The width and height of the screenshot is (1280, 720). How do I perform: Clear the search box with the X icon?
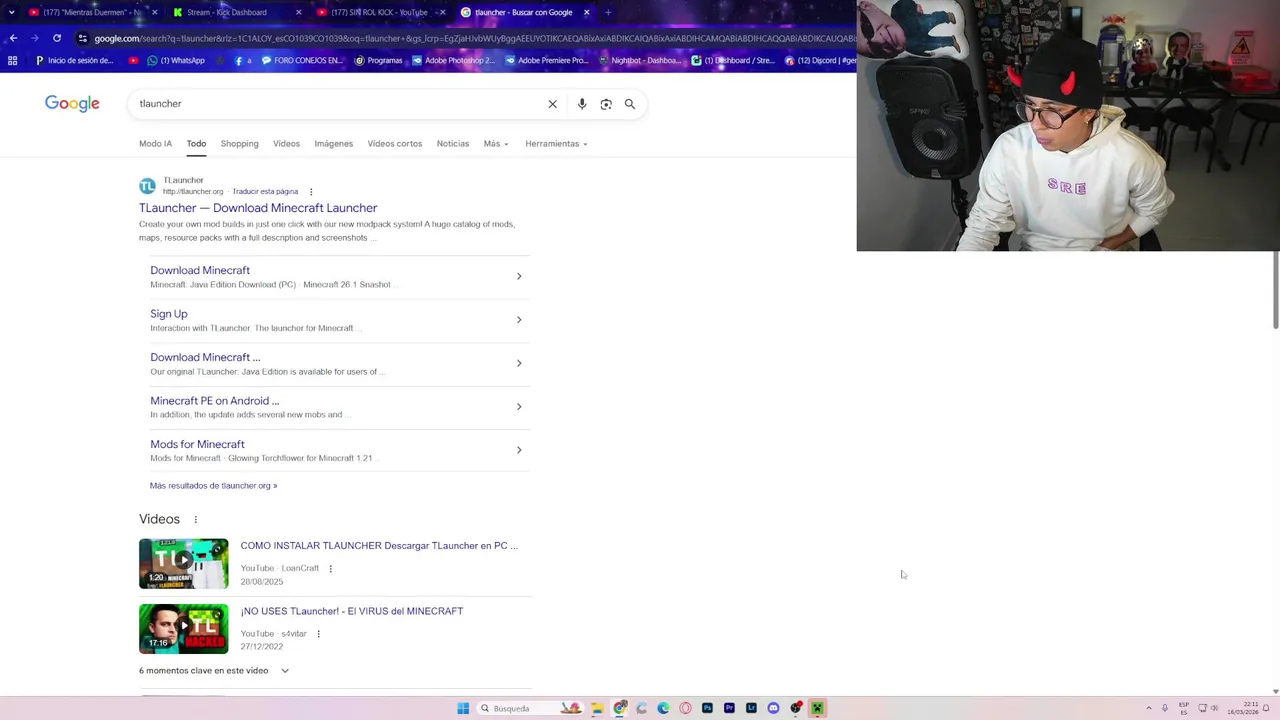(x=552, y=104)
